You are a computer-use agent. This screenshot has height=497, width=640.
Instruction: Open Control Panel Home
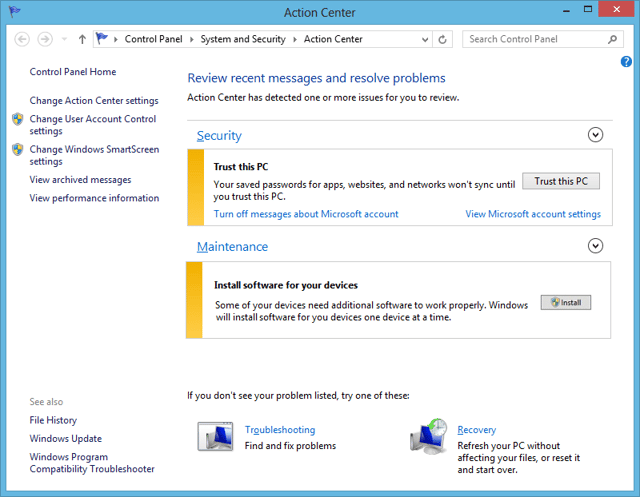click(x=73, y=72)
